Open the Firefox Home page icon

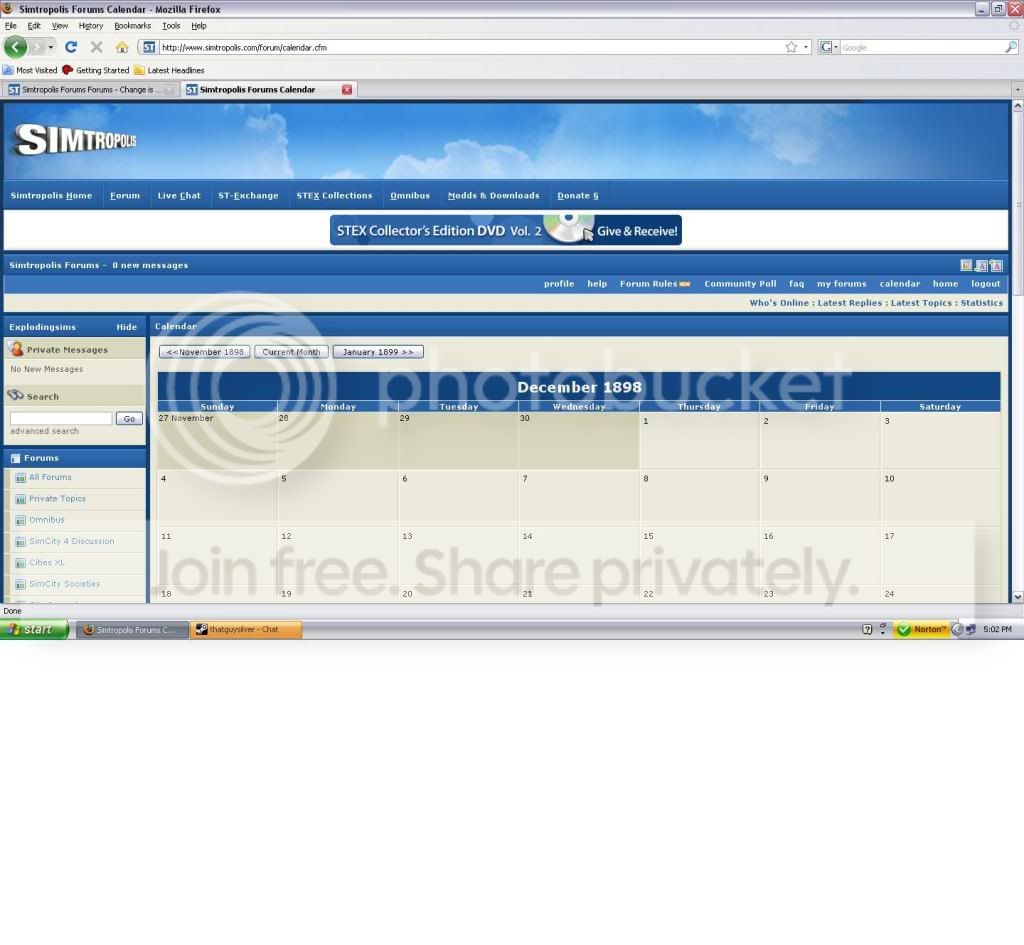pyautogui.click(x=121, y=47)
